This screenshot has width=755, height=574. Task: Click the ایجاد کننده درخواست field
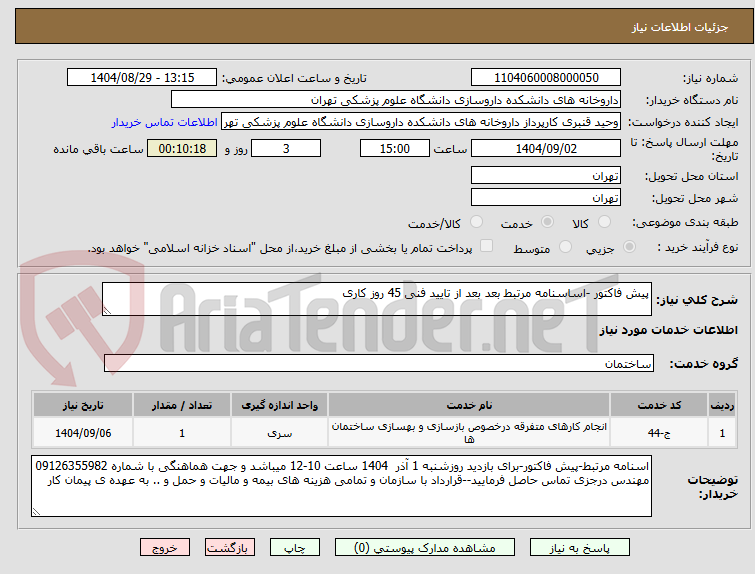[x=421, y=122]
